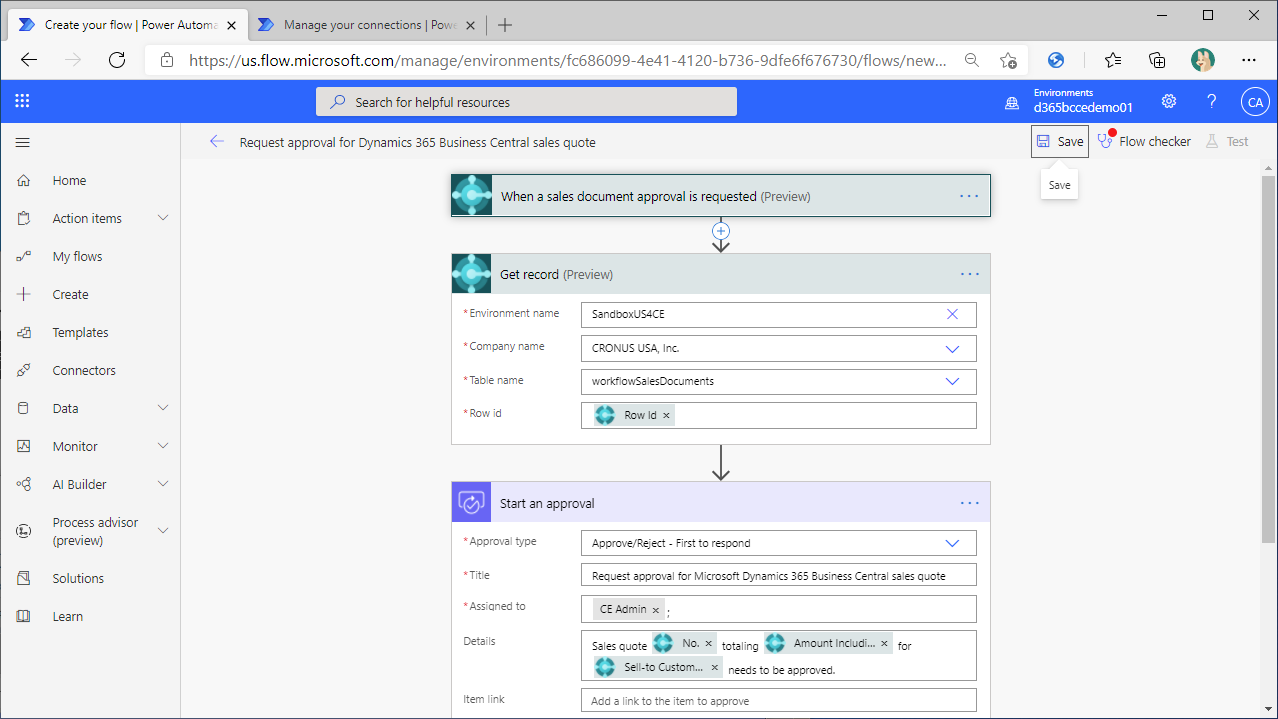Clear the Environment name using the X icon
The height and width of the screenshot is (719, 1278).
[952, 314]
